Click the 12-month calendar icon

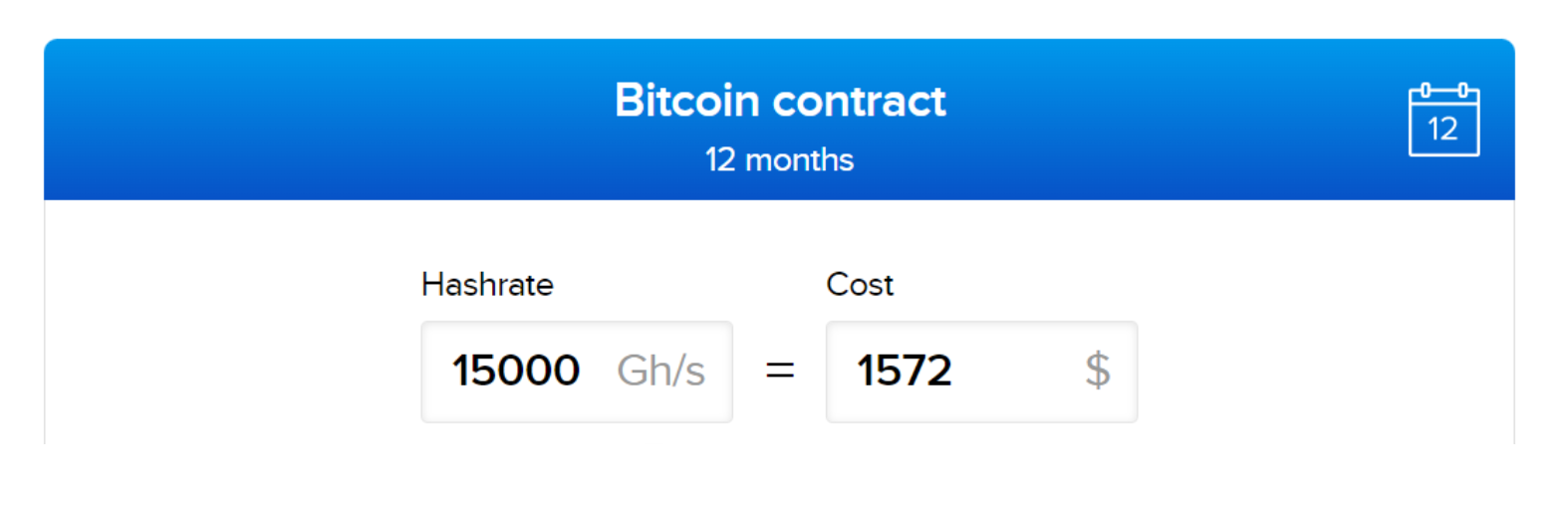tap(1443, 120)
